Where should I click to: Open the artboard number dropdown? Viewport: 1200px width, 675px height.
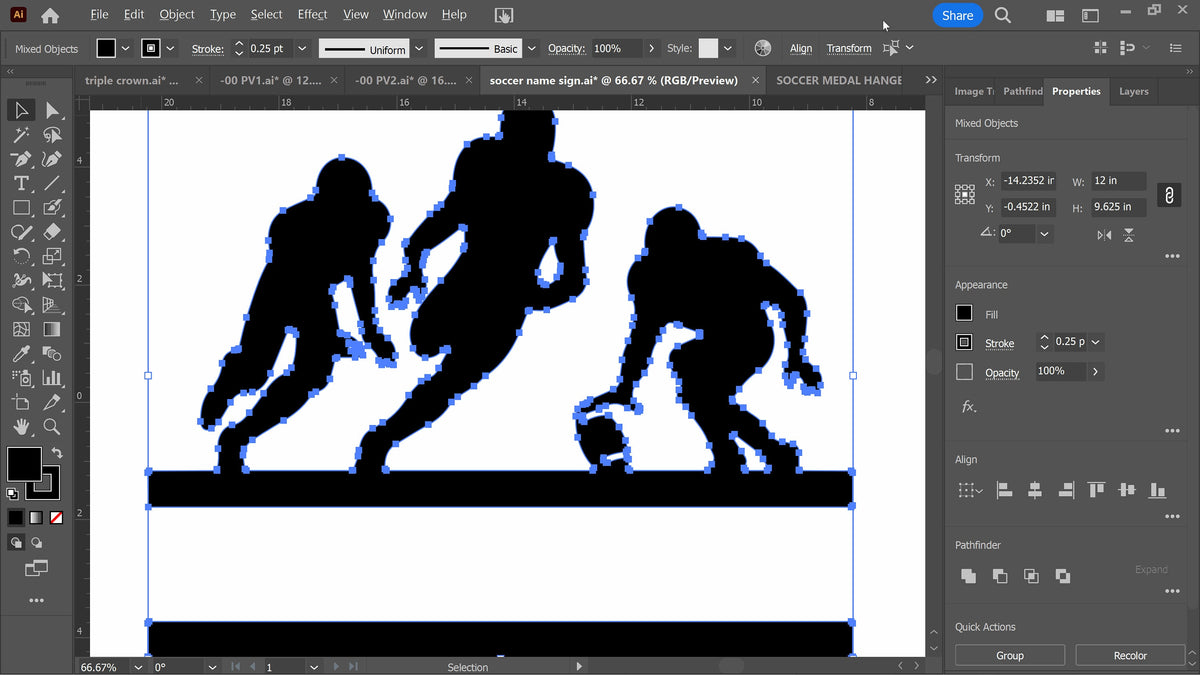[314, 667]
